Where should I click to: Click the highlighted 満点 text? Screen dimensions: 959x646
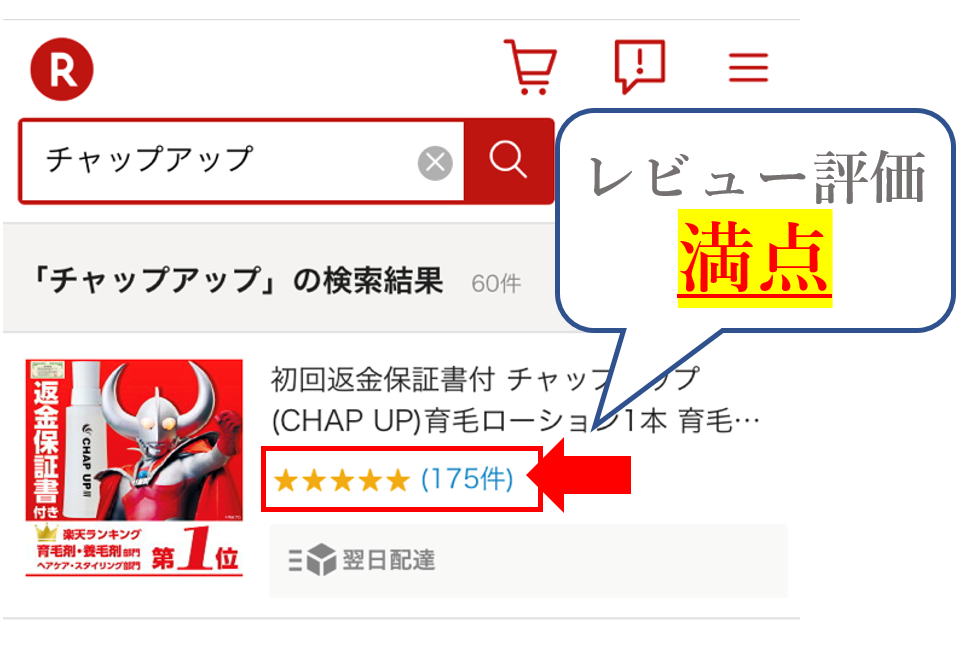pos(755,258)
